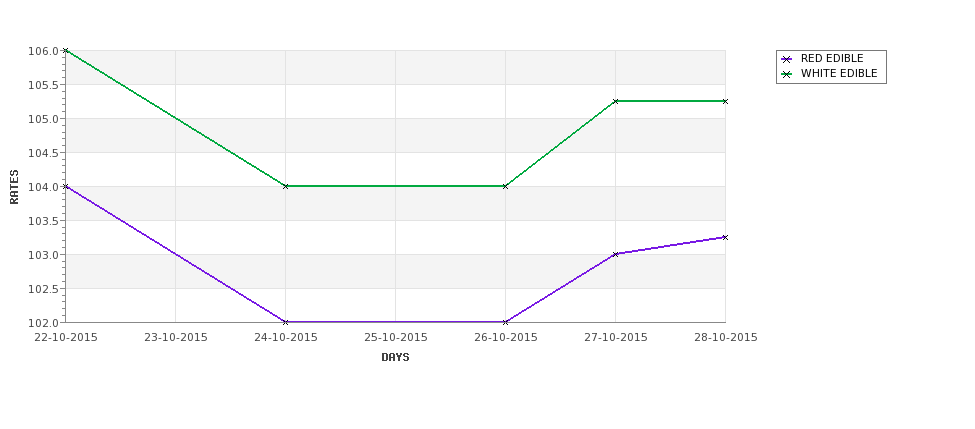Click the WHITE EDIBLE legend marker icon

(787, 74)
